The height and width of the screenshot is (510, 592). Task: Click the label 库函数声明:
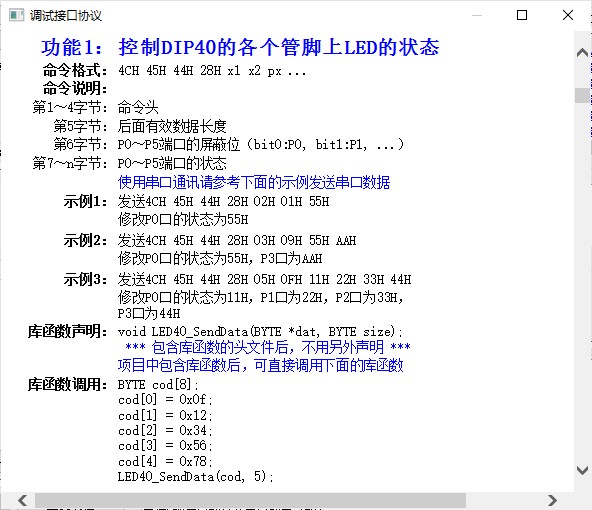click(x=68, y=331)
